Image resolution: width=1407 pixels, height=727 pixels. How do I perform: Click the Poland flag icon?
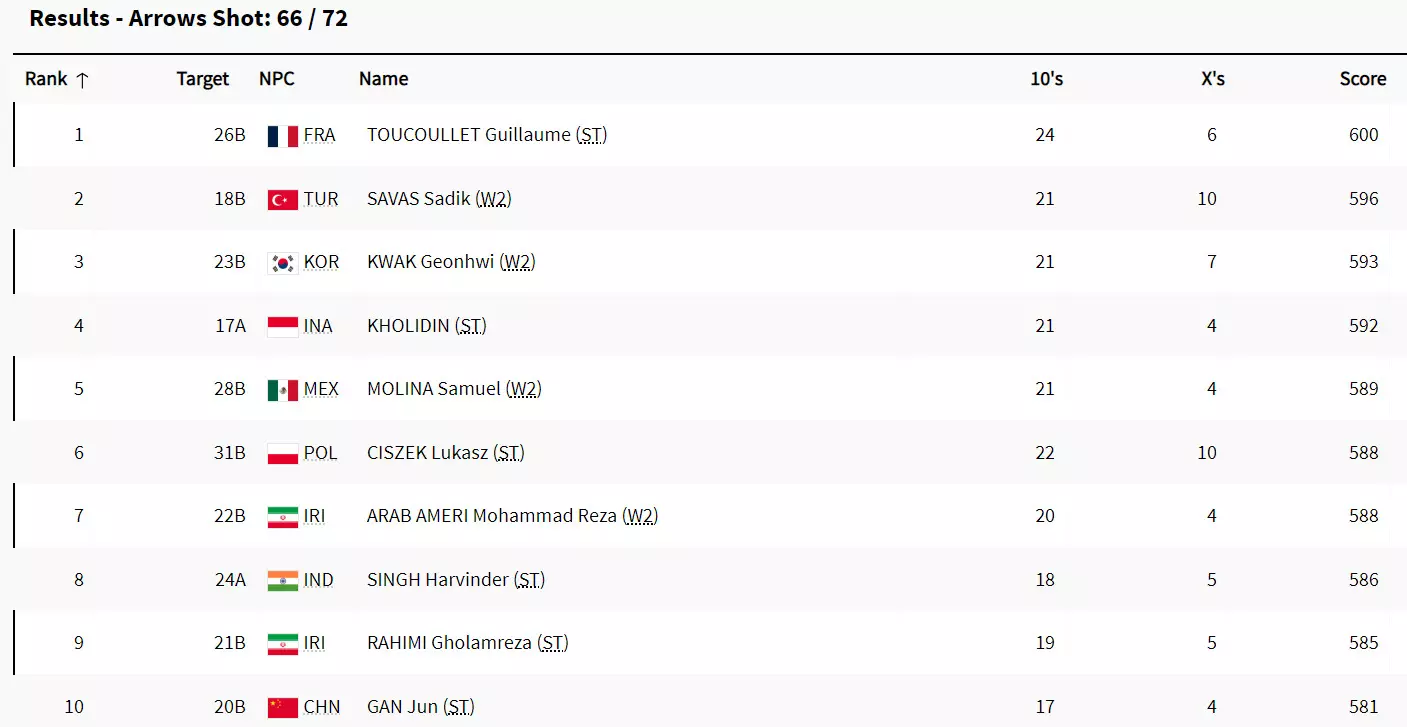(x=283, y=454)
